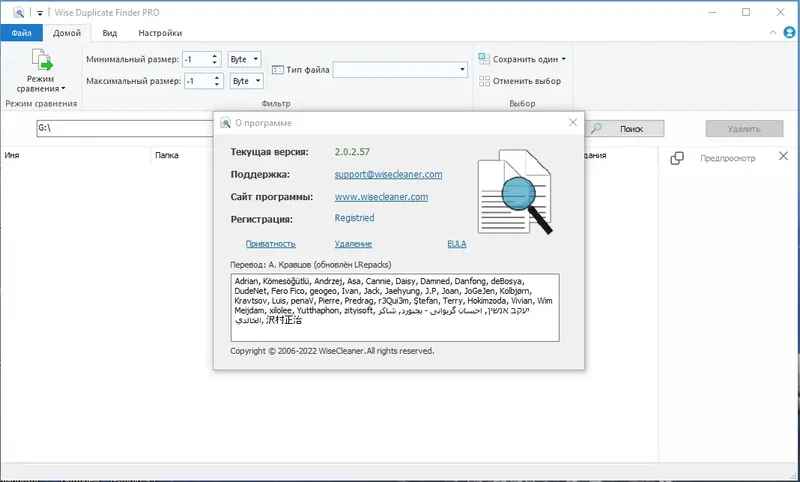The image size is (800, 482).
Task: Click the Поиск search button
Action: (624, 129)
